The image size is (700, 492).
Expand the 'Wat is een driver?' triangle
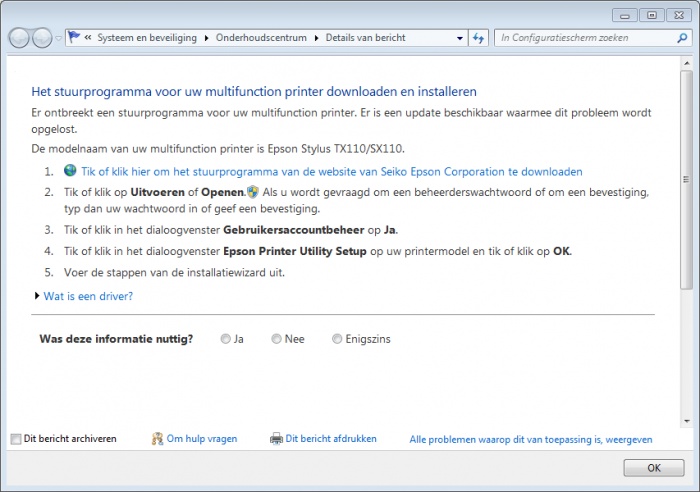[37, 296]
